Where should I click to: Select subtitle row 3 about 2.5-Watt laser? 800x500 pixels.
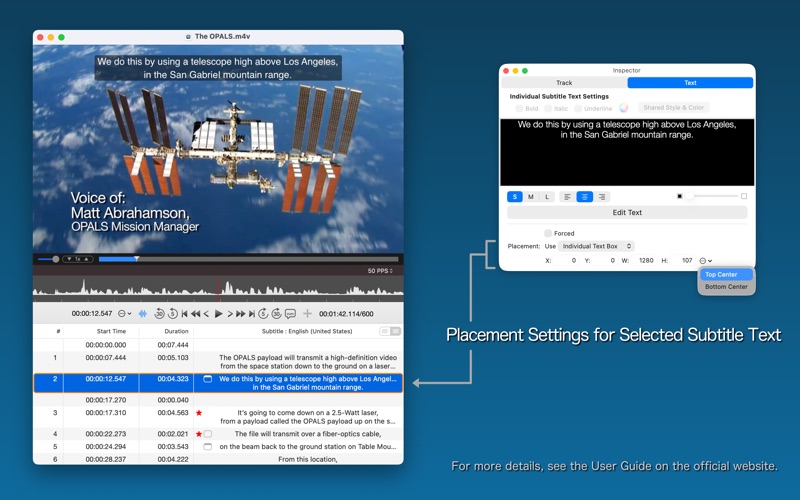218,417
